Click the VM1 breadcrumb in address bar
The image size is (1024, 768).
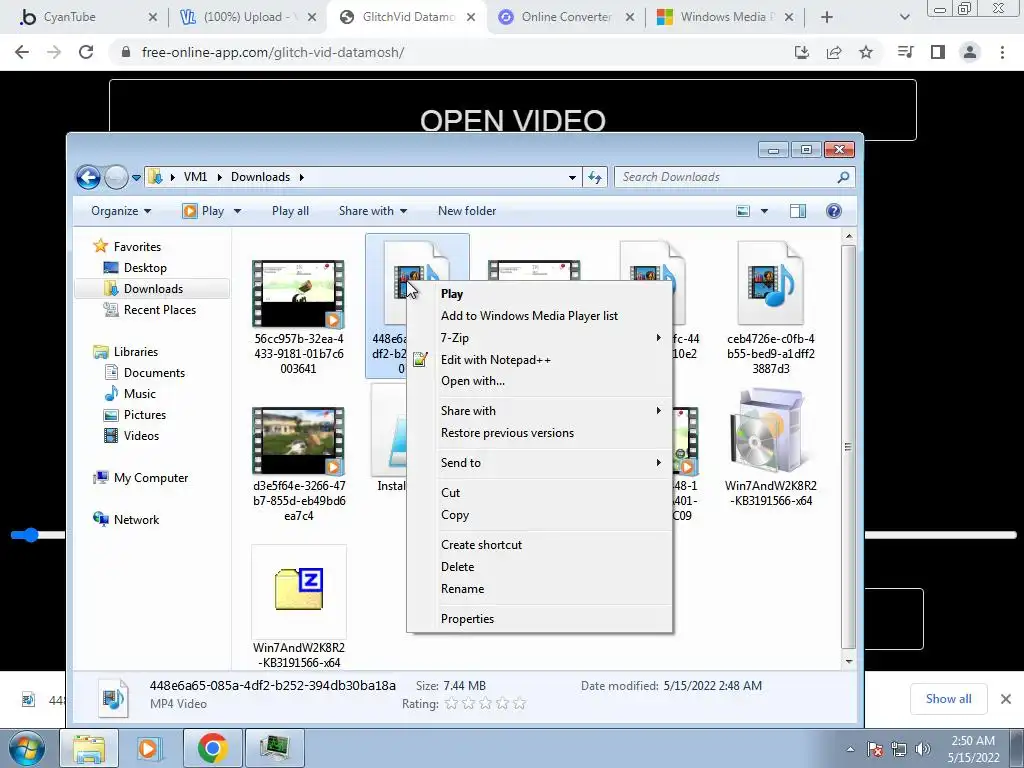coord(195,177)
